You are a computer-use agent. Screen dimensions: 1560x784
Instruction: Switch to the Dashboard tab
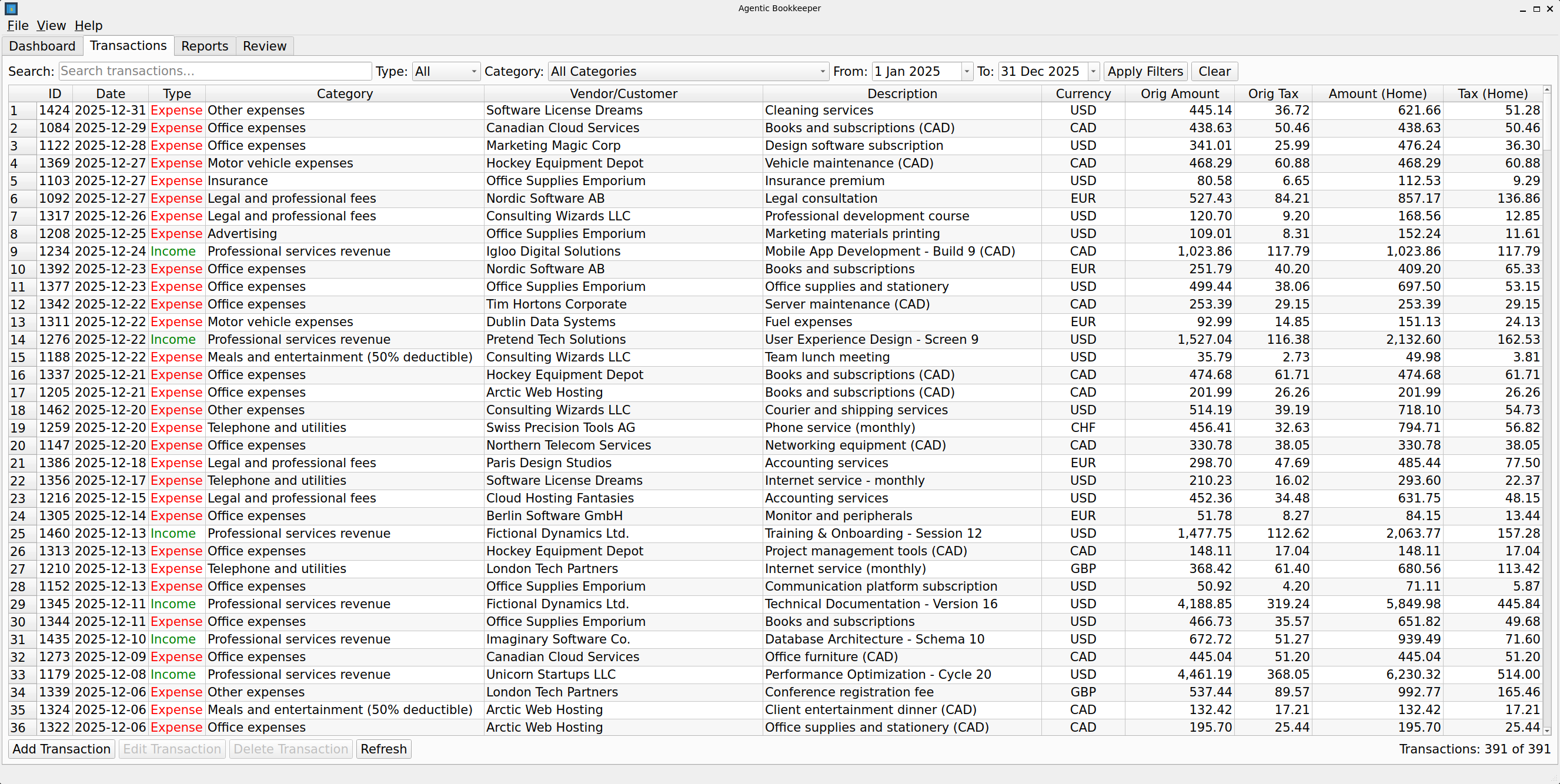(x=42, y=46)
